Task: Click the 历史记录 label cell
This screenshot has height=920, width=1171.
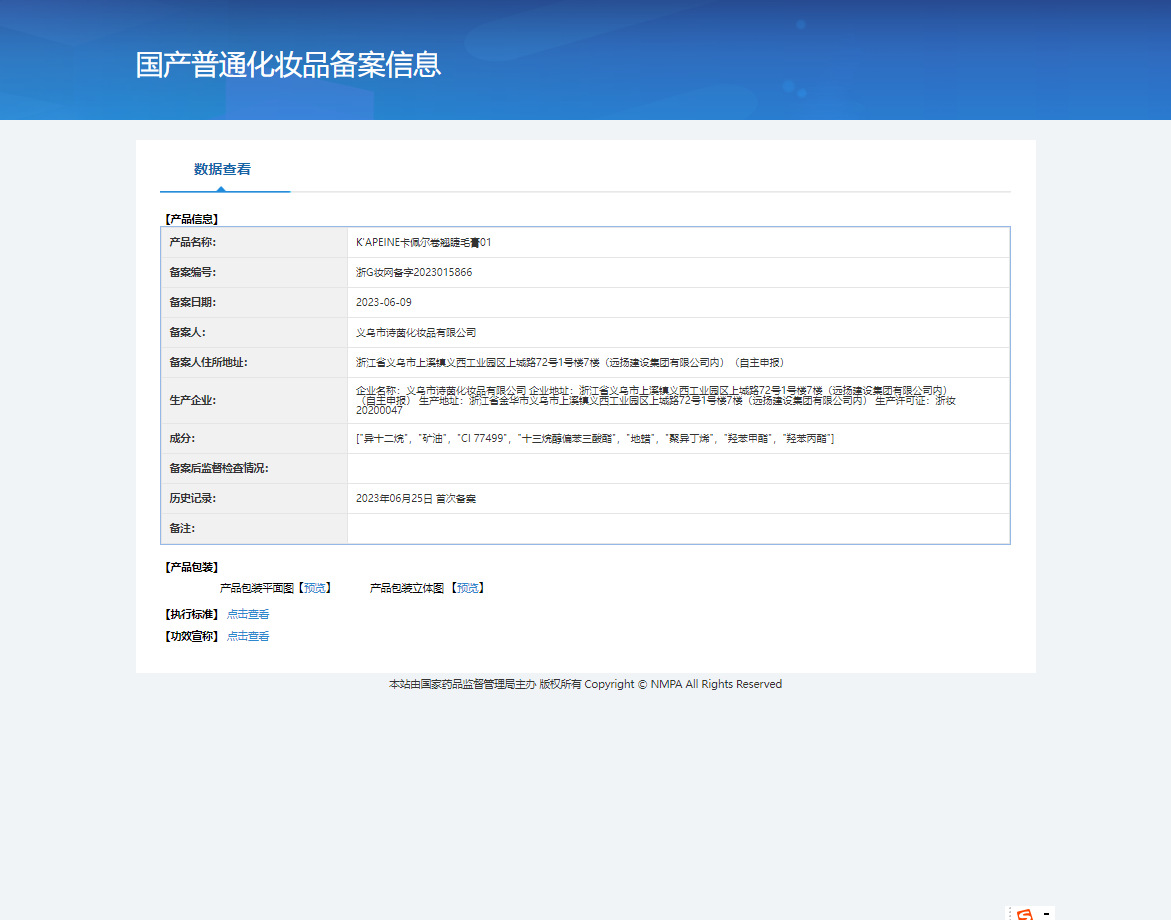Action: 254,498
